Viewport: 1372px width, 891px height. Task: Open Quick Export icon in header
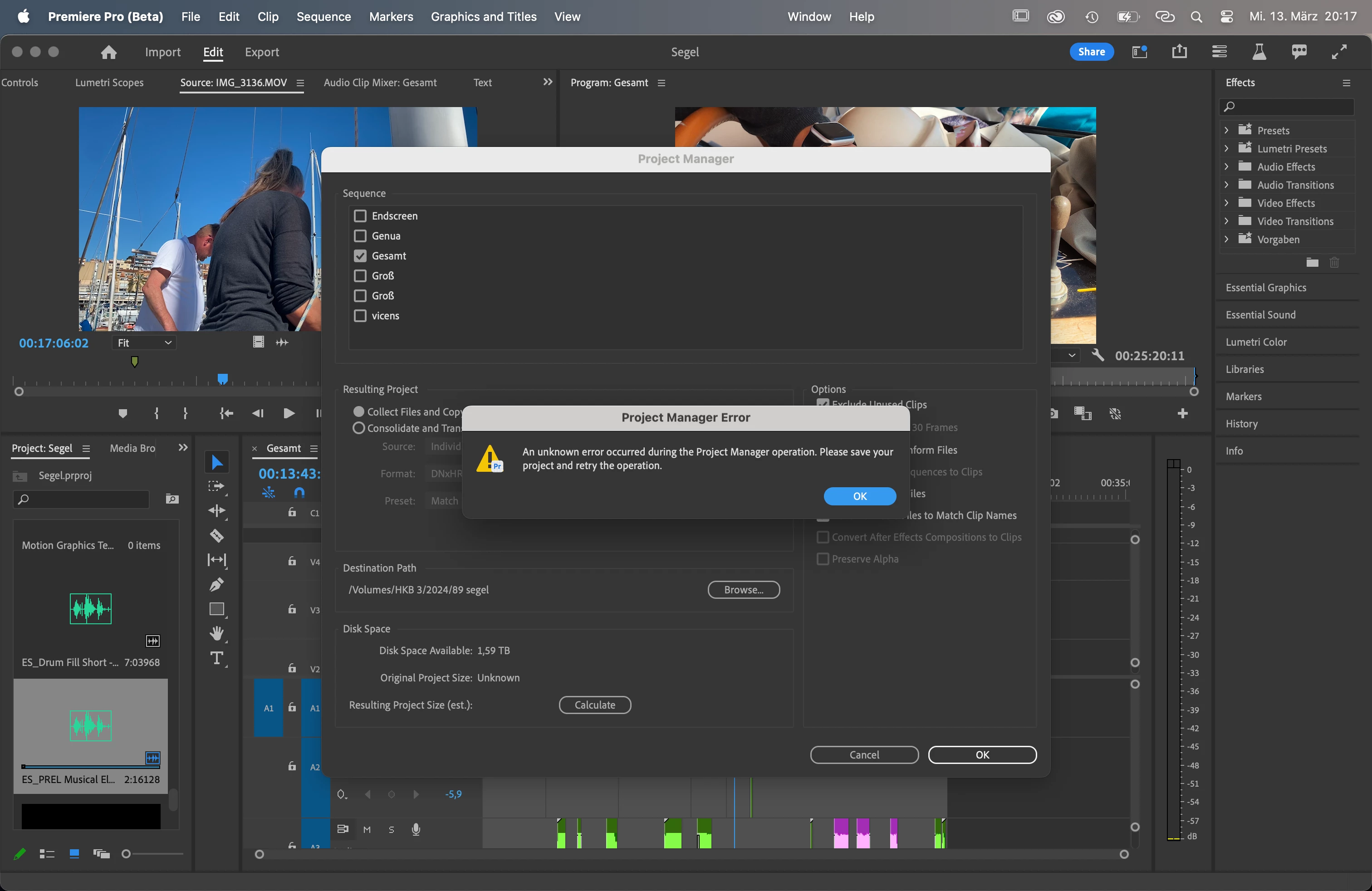pyautogui.click(x=1180, y=52)
